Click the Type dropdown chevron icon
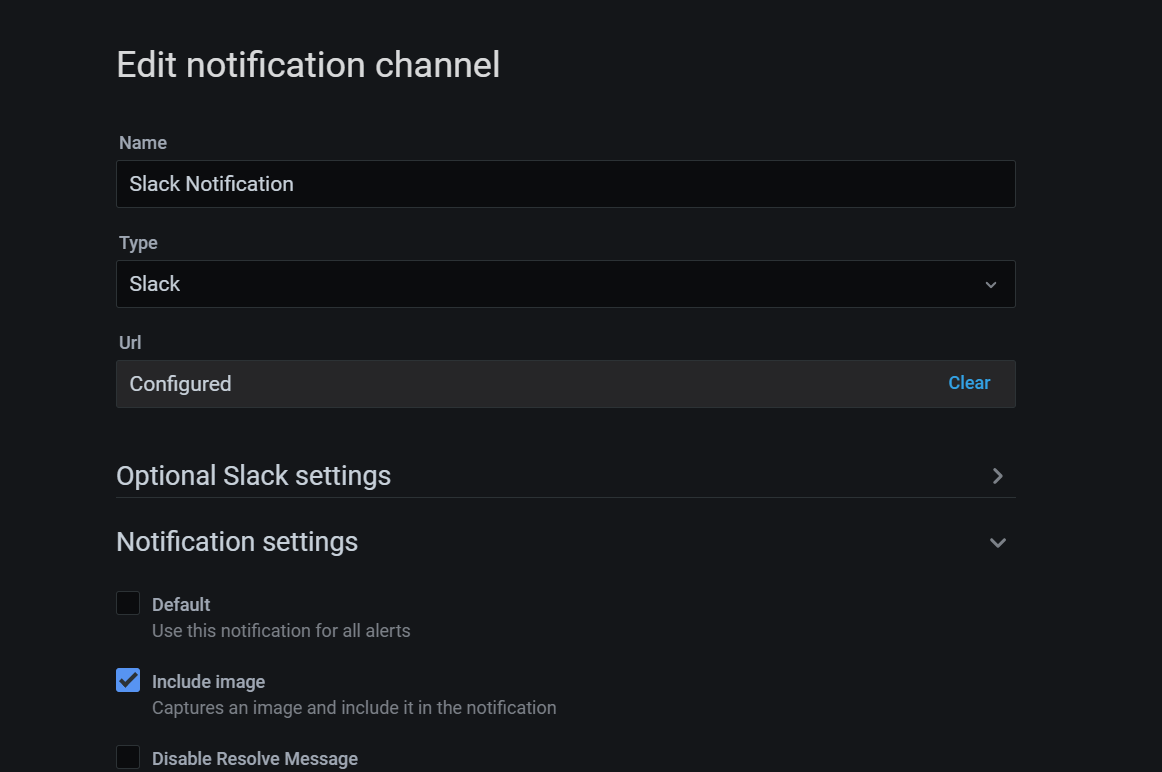This screenshot has height=772, width=1162. click(991, 284)
